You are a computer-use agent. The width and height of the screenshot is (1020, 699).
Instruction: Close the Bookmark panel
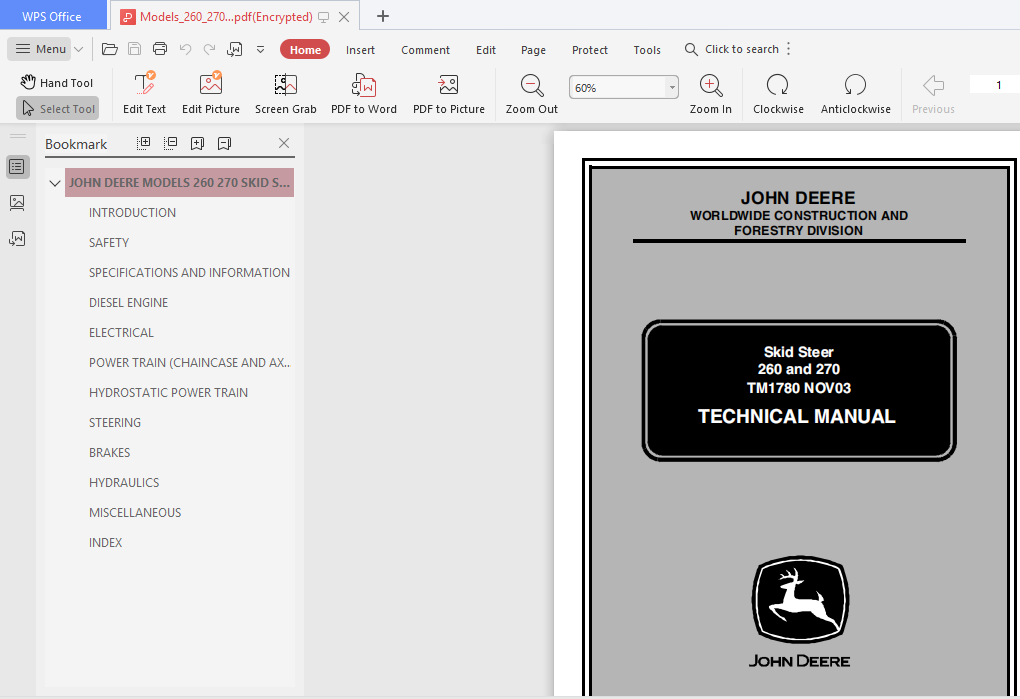(284, 143)
